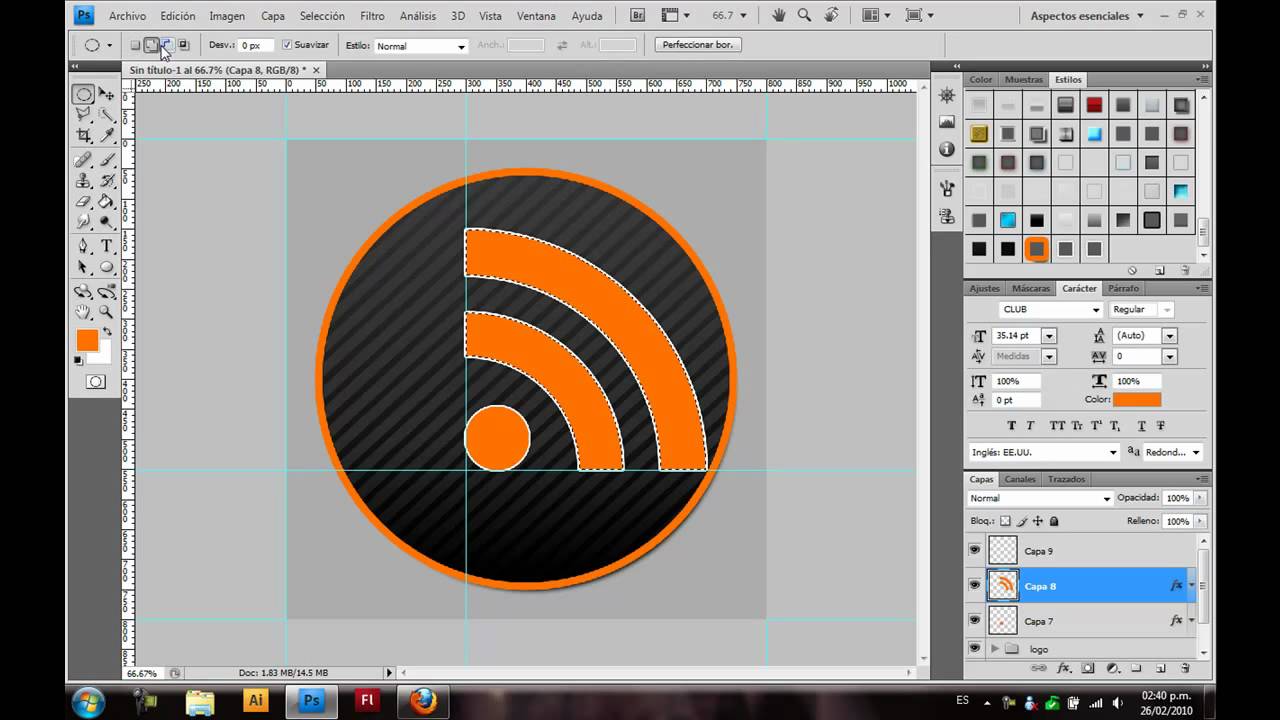Select the orange-bordered style swatch
The width and height of the screenshot is (1280, 720).
point(1036,249)
